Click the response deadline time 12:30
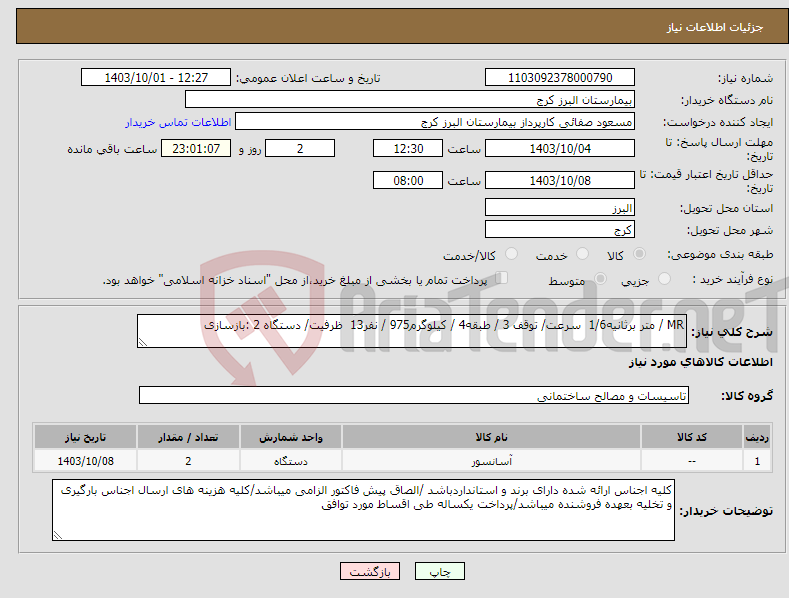789x598 pixels. [408, 148]
